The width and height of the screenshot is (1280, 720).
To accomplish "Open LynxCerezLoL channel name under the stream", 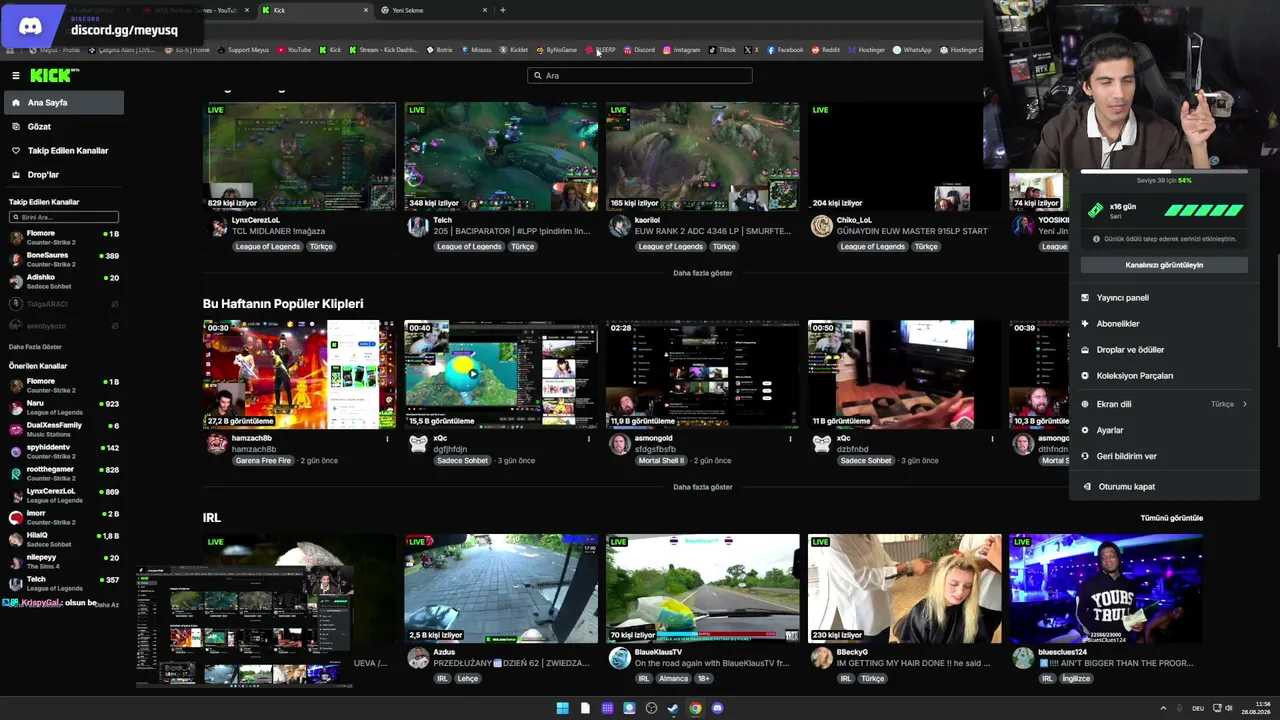I will click(256, 220).
